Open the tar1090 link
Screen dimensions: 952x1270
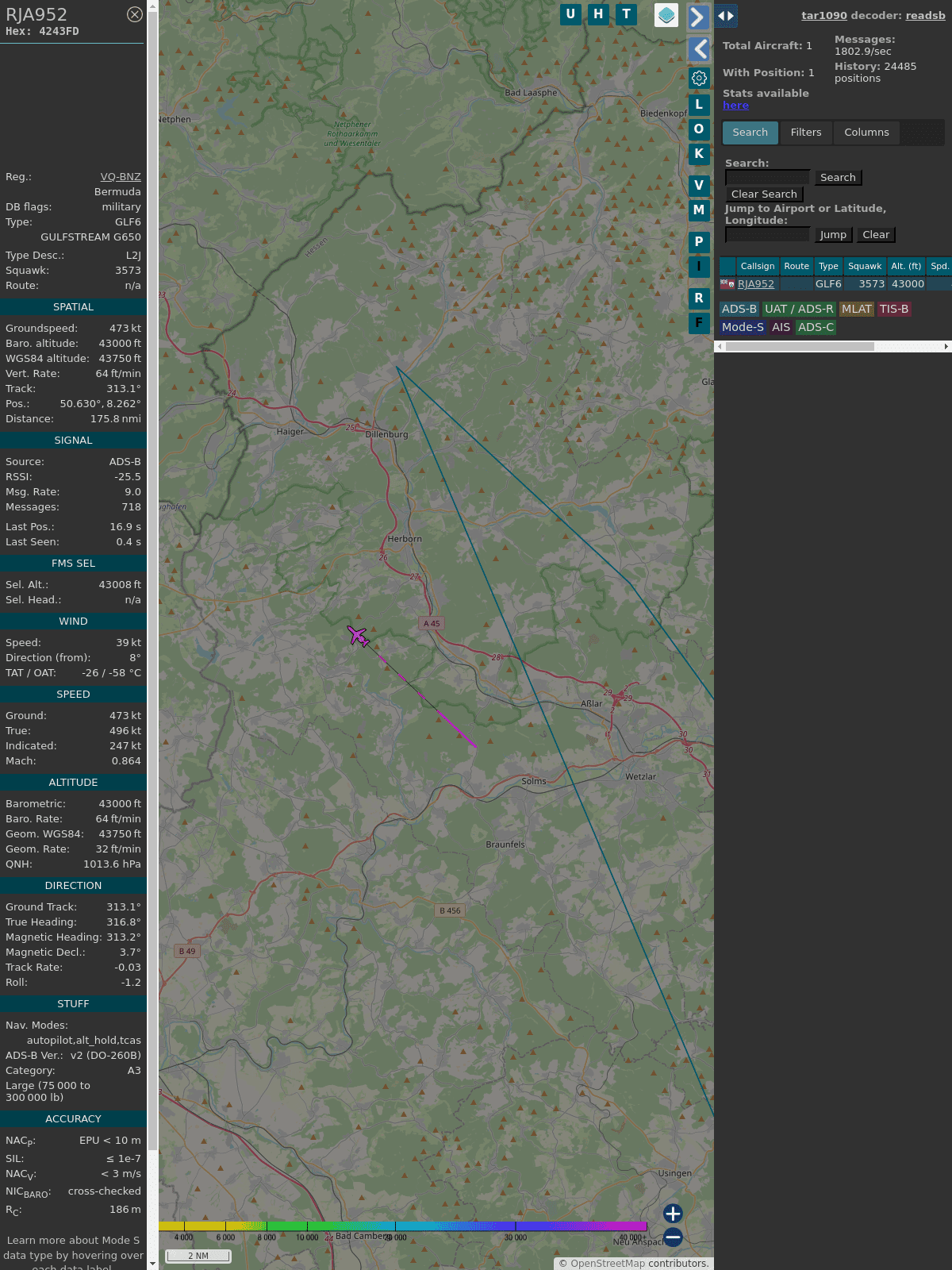click(823, 15)
